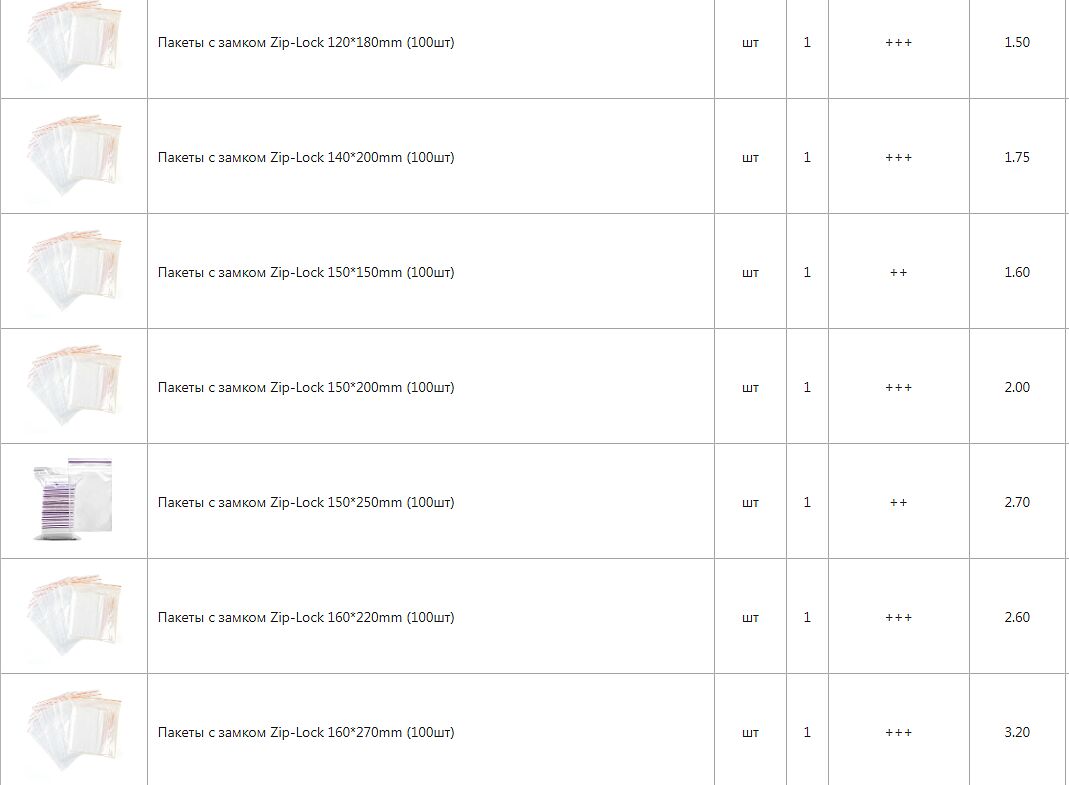View the Zip-Lock 150*200mm product picture
Image resolution: width=1069 pixels, height=785 pixels.
(x=74, y=387)
